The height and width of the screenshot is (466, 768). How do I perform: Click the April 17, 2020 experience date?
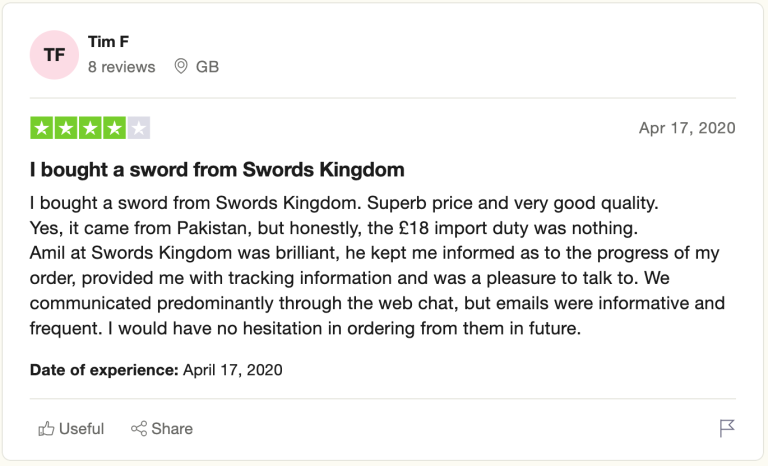coord(233,369)
